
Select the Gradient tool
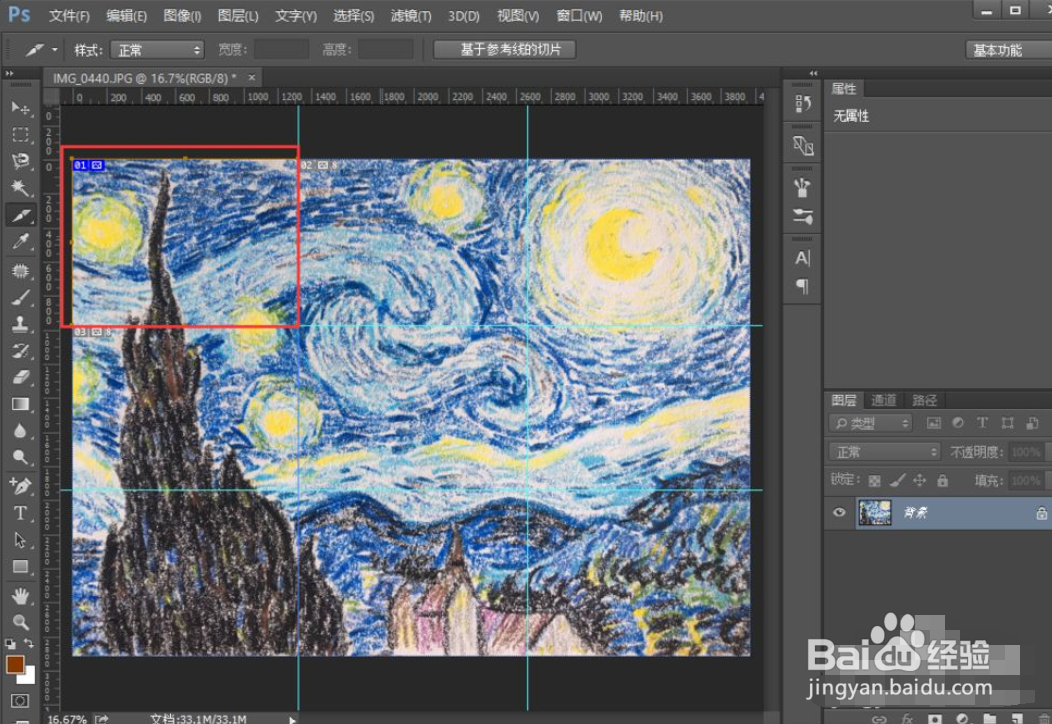coord(20,404)
